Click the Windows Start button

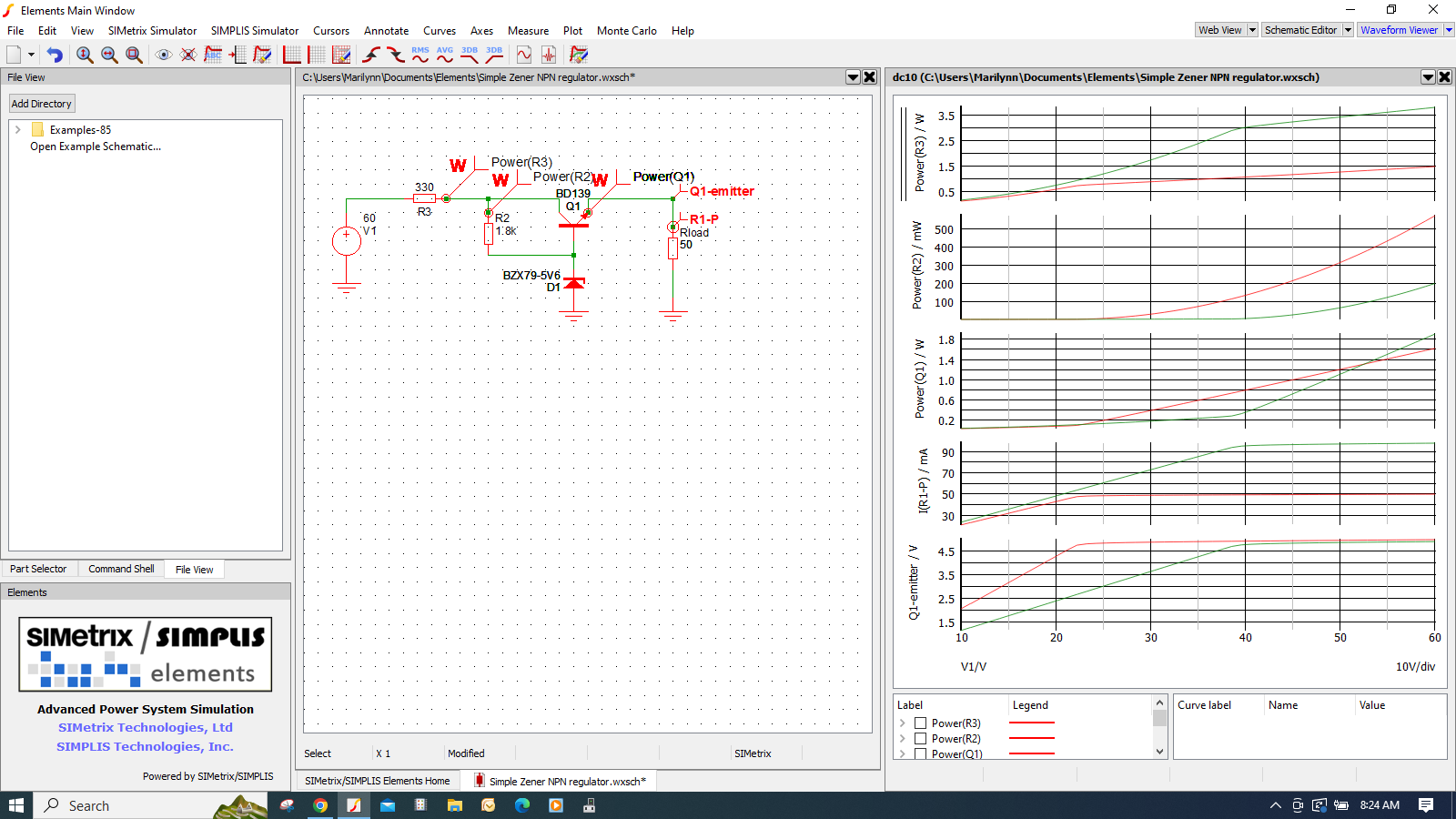click(16, 805)
